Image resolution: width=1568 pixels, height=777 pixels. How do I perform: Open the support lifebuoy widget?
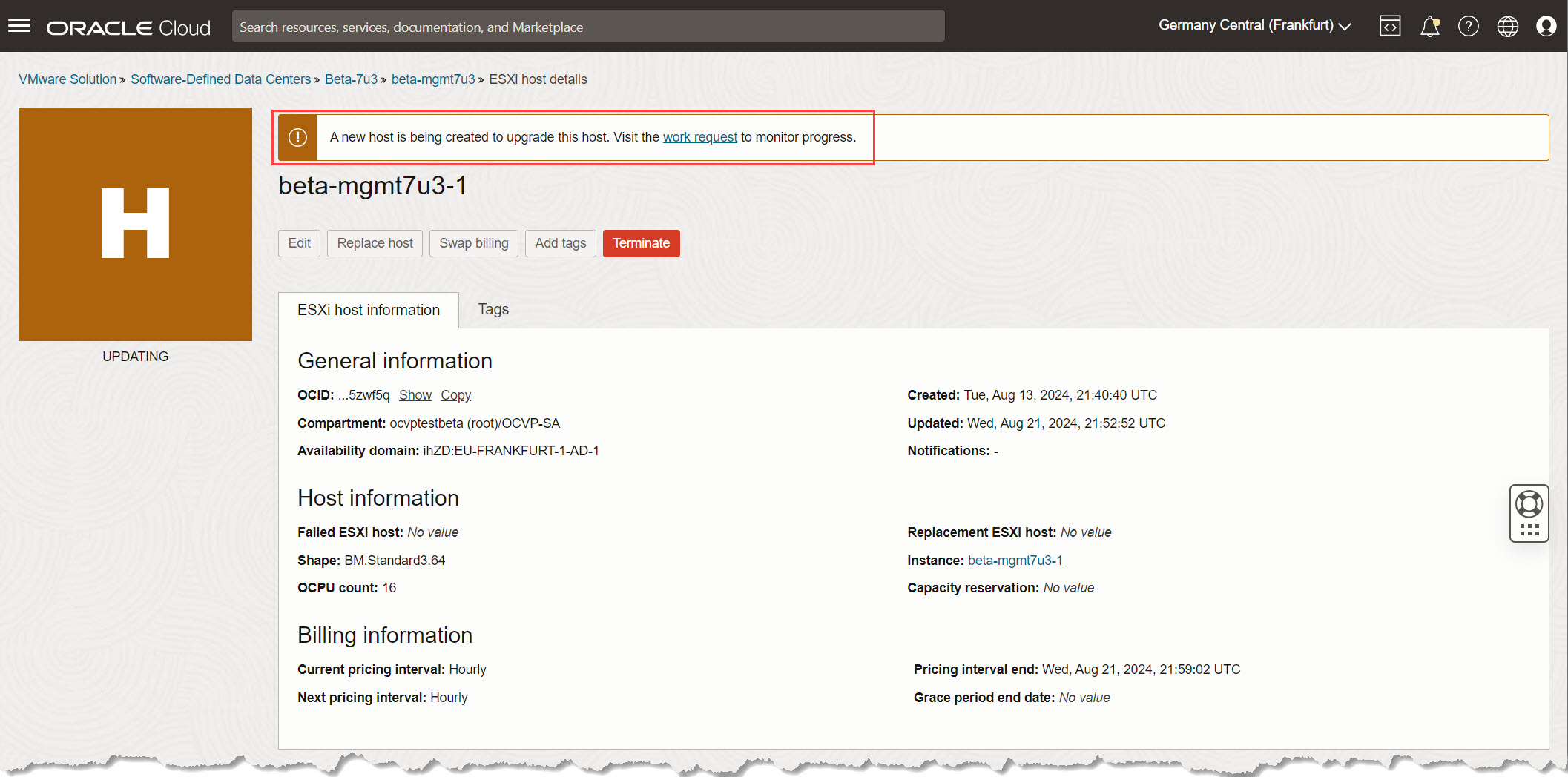1529,504
